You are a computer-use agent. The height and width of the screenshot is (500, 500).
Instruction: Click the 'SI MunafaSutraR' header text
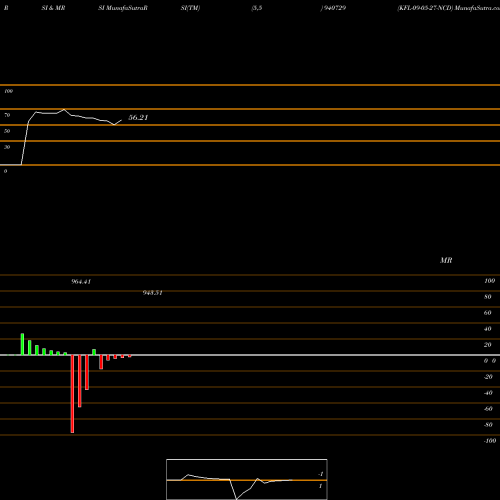click(123, 8)
